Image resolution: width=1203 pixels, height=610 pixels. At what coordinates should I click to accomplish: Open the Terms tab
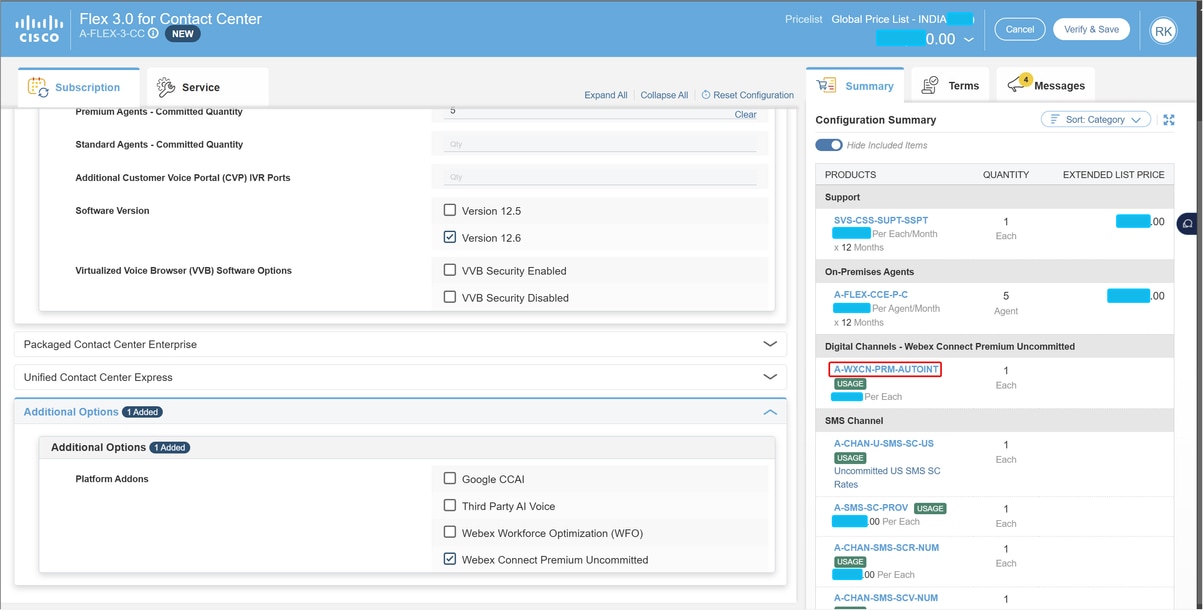point(950,86)
